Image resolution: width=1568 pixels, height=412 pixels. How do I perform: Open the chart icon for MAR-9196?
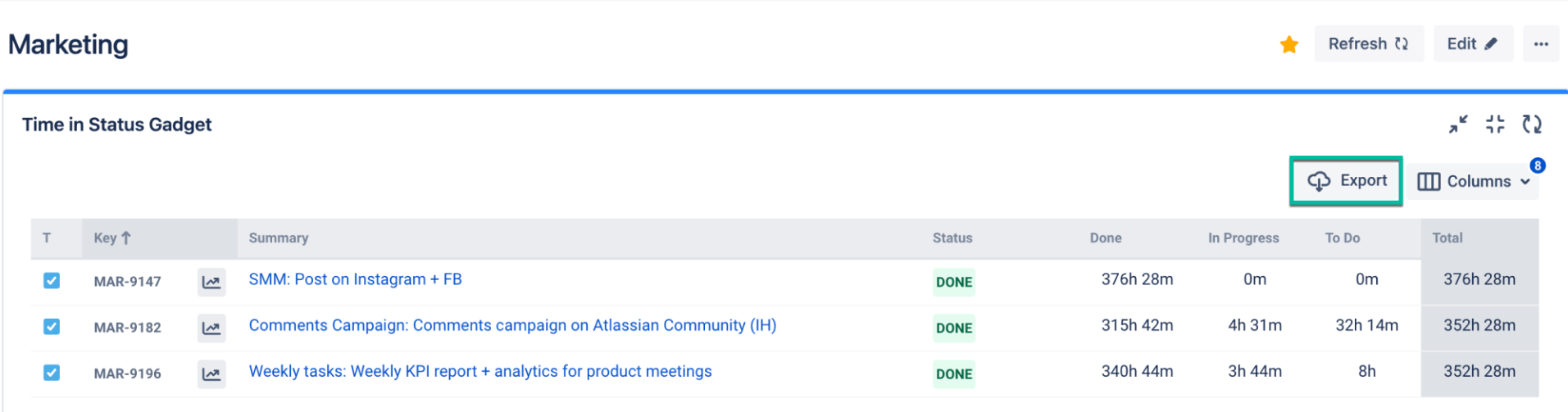(211, 374)
